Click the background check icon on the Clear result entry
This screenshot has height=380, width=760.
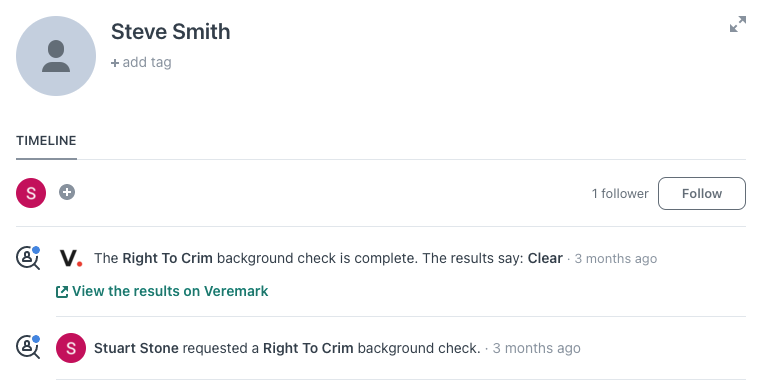28,258
